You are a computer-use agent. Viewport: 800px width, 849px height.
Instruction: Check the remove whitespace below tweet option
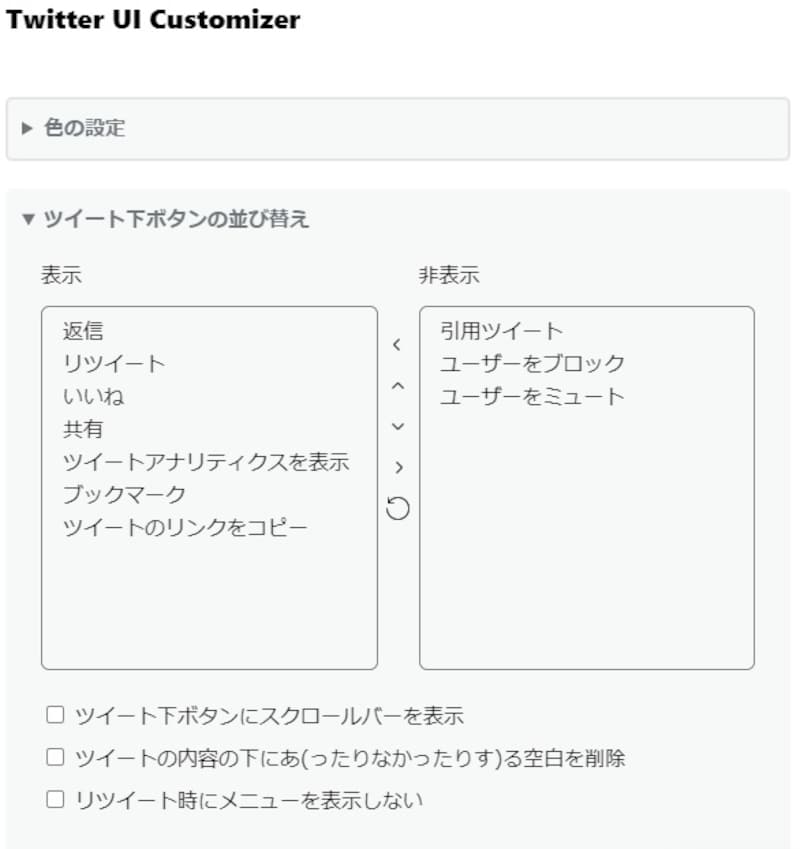tap(57, 757)
